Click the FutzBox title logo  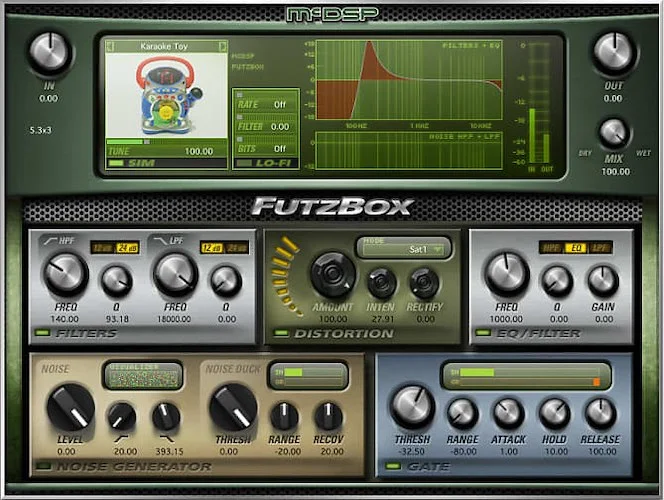332,207
